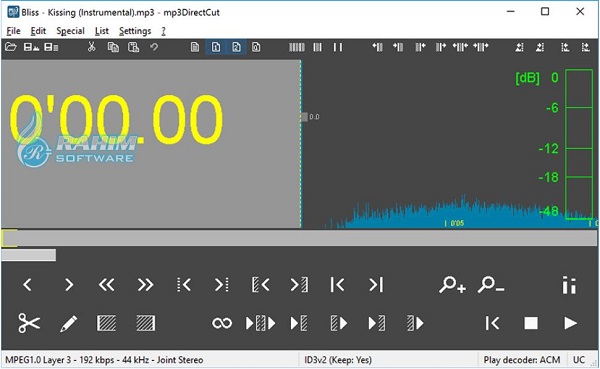Open the Settings menu
600x369 pixels.
coord(135,31)
